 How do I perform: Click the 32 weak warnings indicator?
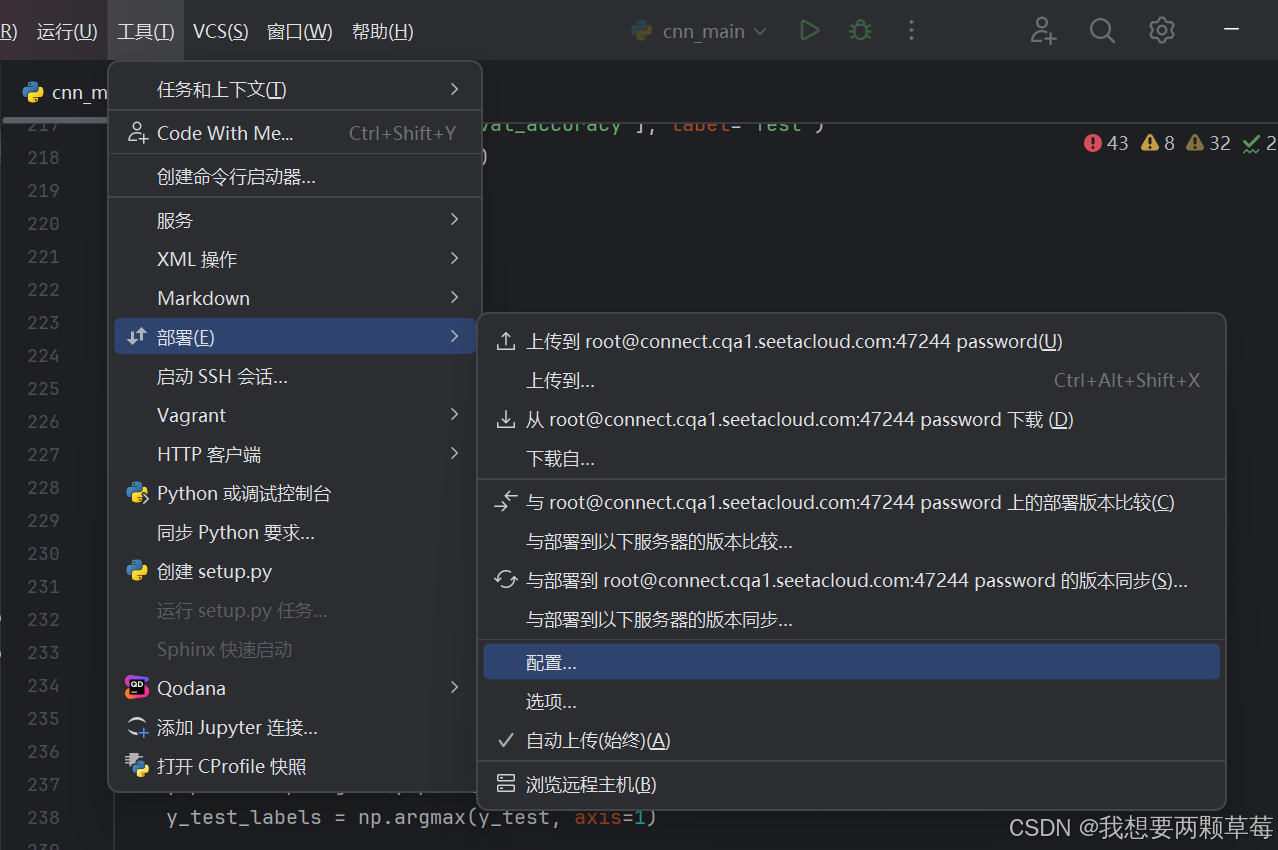[1207, 143]
